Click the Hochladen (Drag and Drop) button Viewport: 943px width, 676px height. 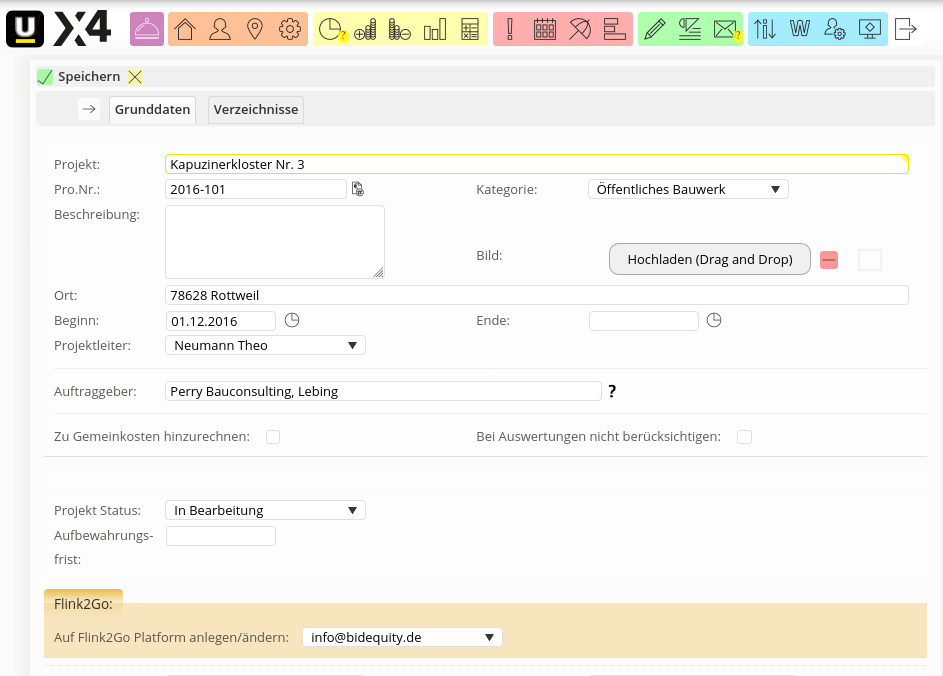(709, 259)
